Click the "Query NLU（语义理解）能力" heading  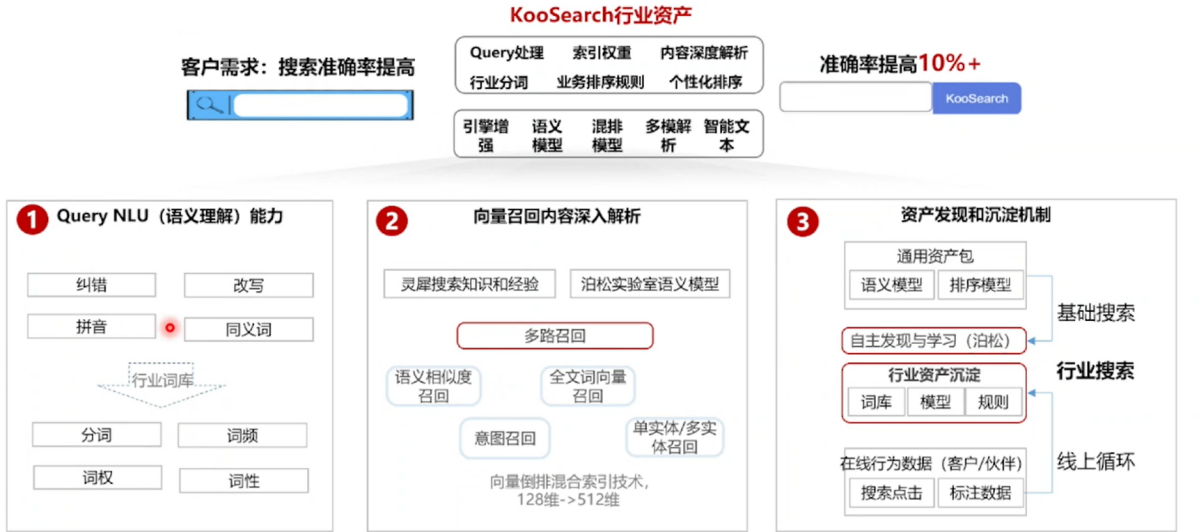[170, 217]
